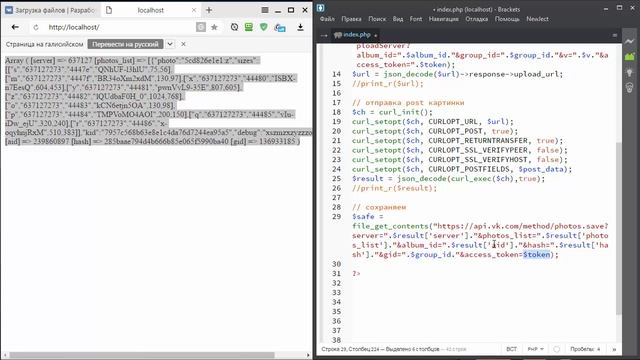The height and width of the screenshot is (360, 640).
Task: Click the "// отправка post картинки" comment
Action: point(408,102)
